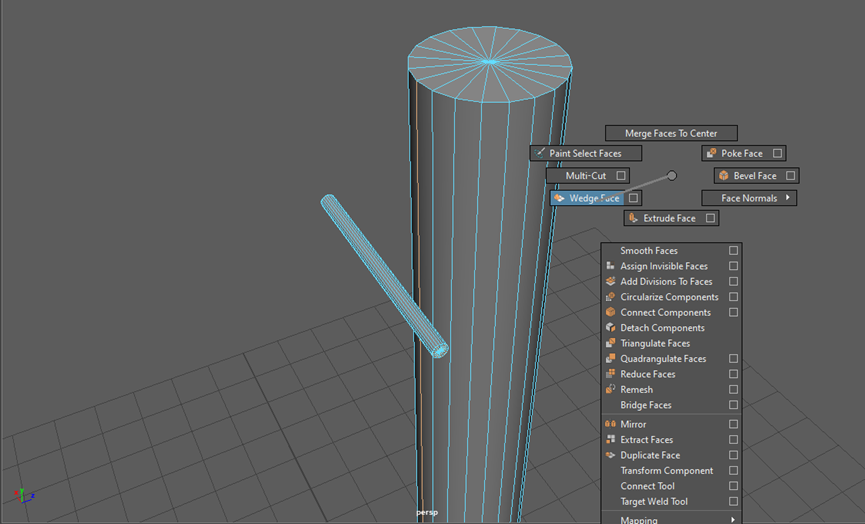Select the thin diagonal cylinder object
This screenshot has height=524, width=865.
coord(385,276)
